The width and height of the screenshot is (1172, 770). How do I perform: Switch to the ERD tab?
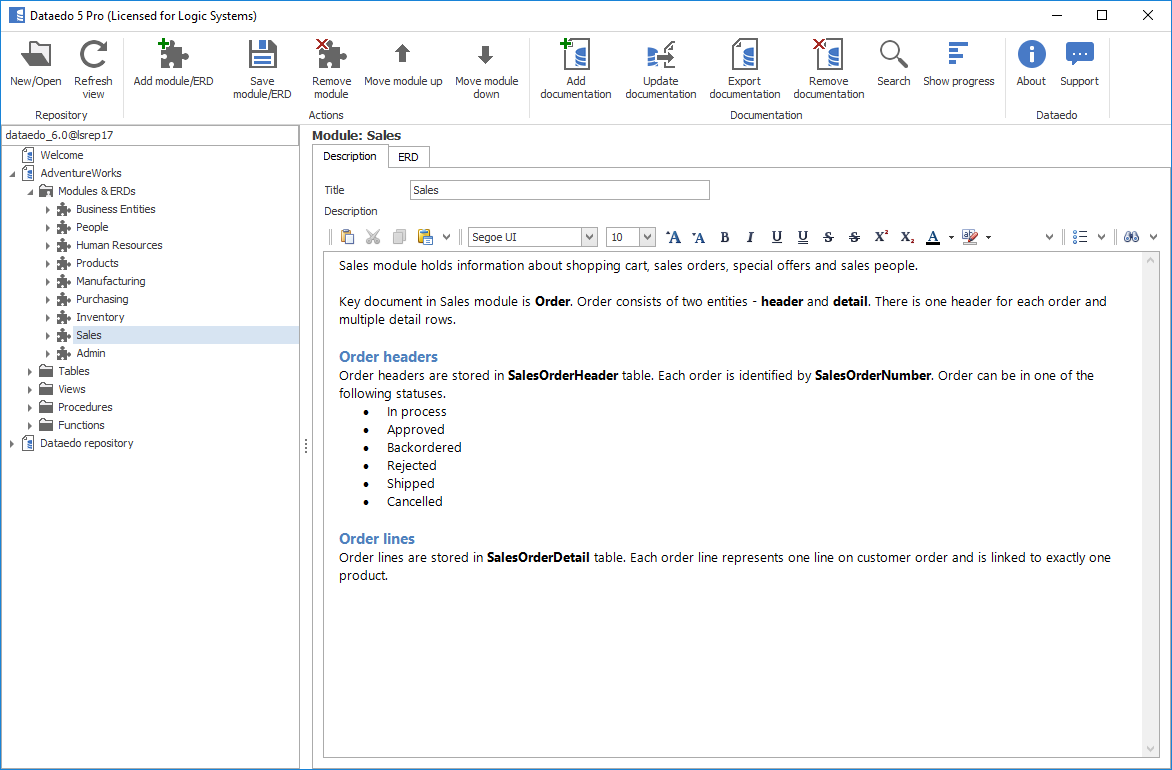(408, 157)
